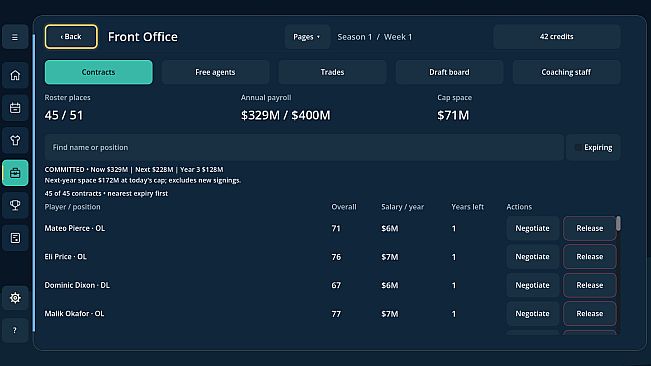Switch to the Trades tab
The height and width of the screenshot is (366, 651).
332,72
